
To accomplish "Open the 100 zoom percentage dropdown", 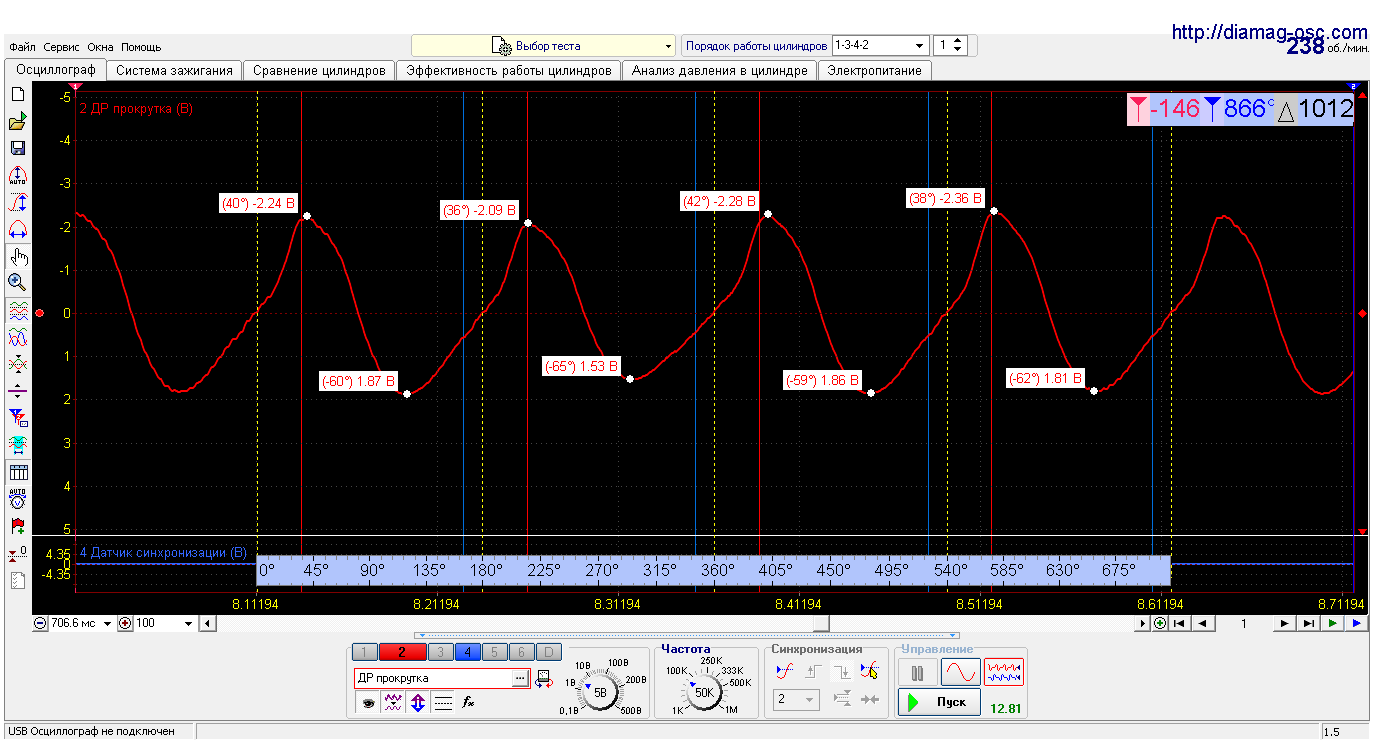I will point(165,623).
